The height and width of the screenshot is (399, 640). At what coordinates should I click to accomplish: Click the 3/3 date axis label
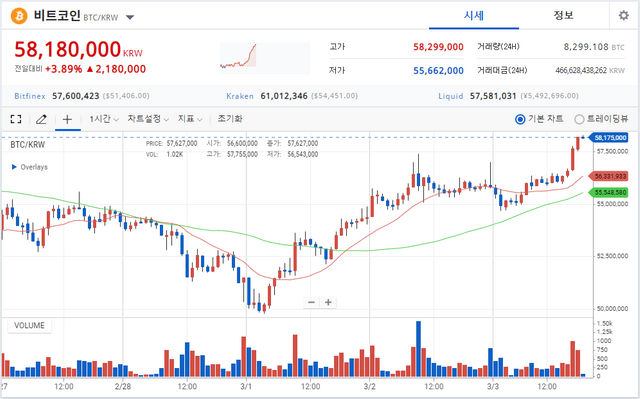coord(493,386)
